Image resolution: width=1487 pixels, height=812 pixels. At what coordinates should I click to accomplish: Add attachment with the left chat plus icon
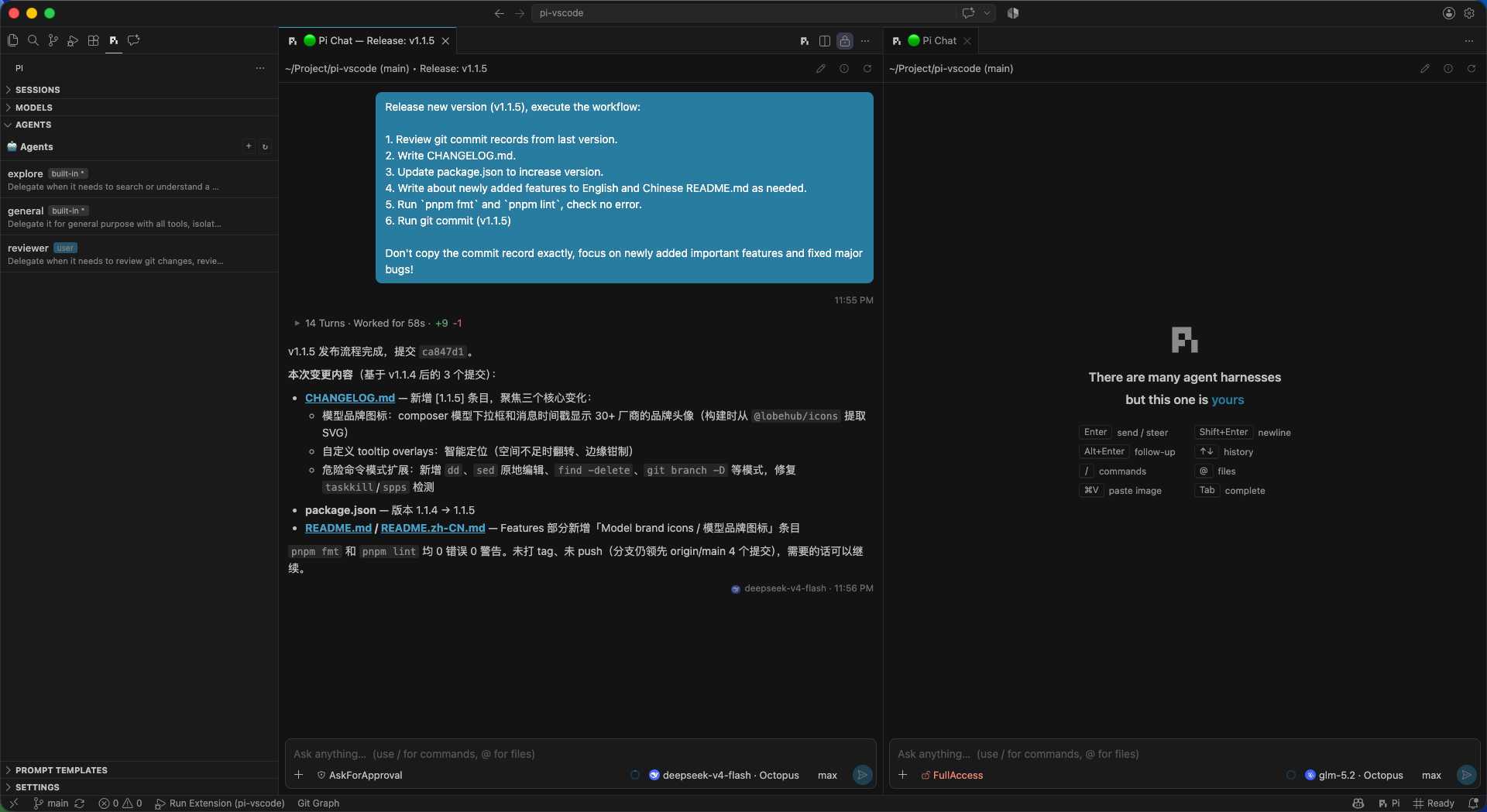pyautogui.click(x=299, y=775)
